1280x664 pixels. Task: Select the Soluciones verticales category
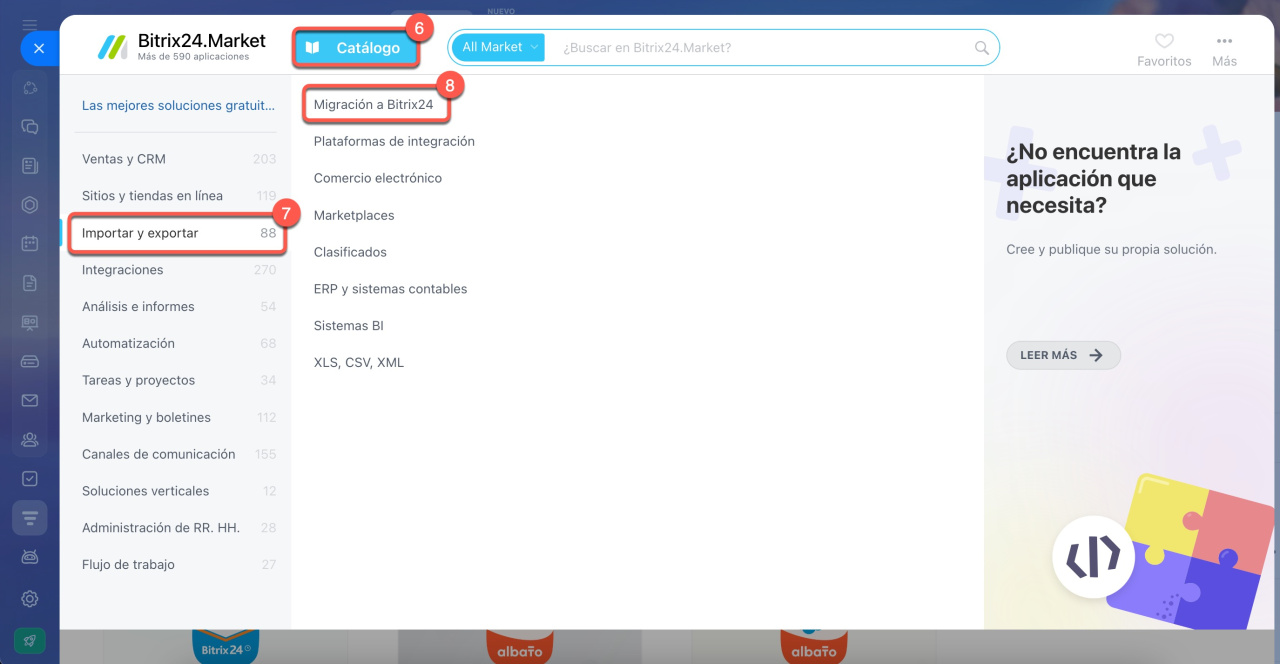[178, 491]
